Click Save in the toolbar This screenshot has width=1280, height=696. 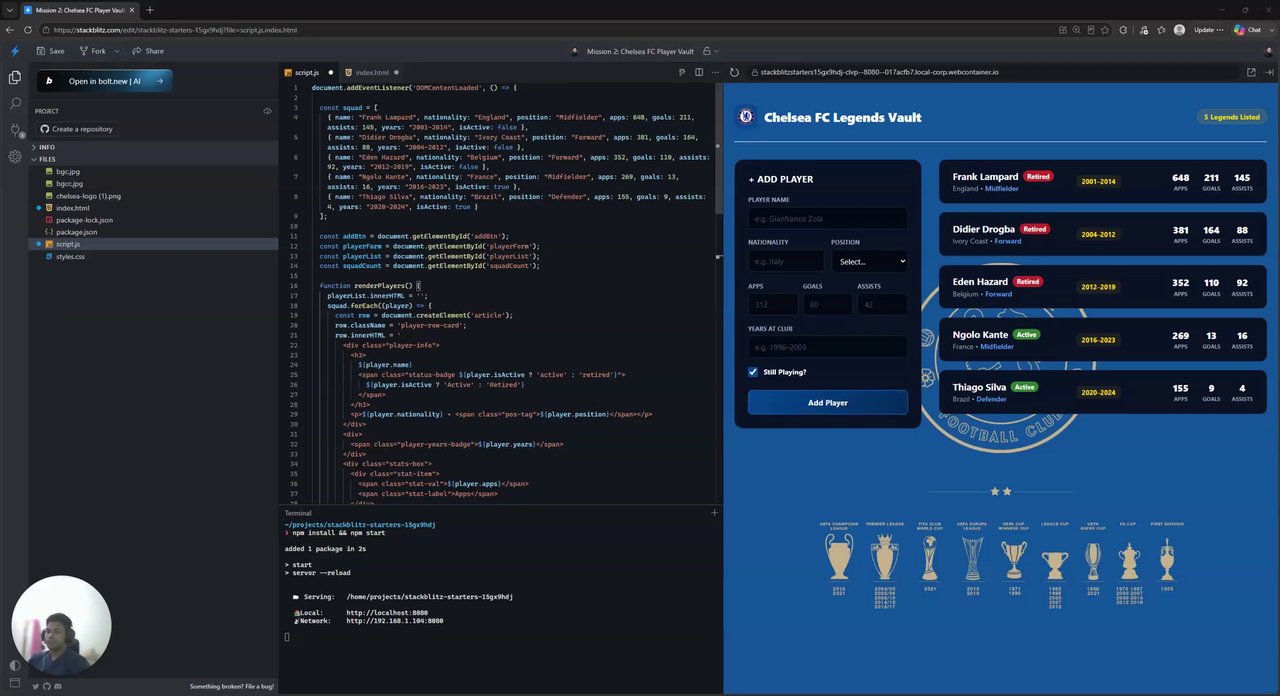pos(50,51)
